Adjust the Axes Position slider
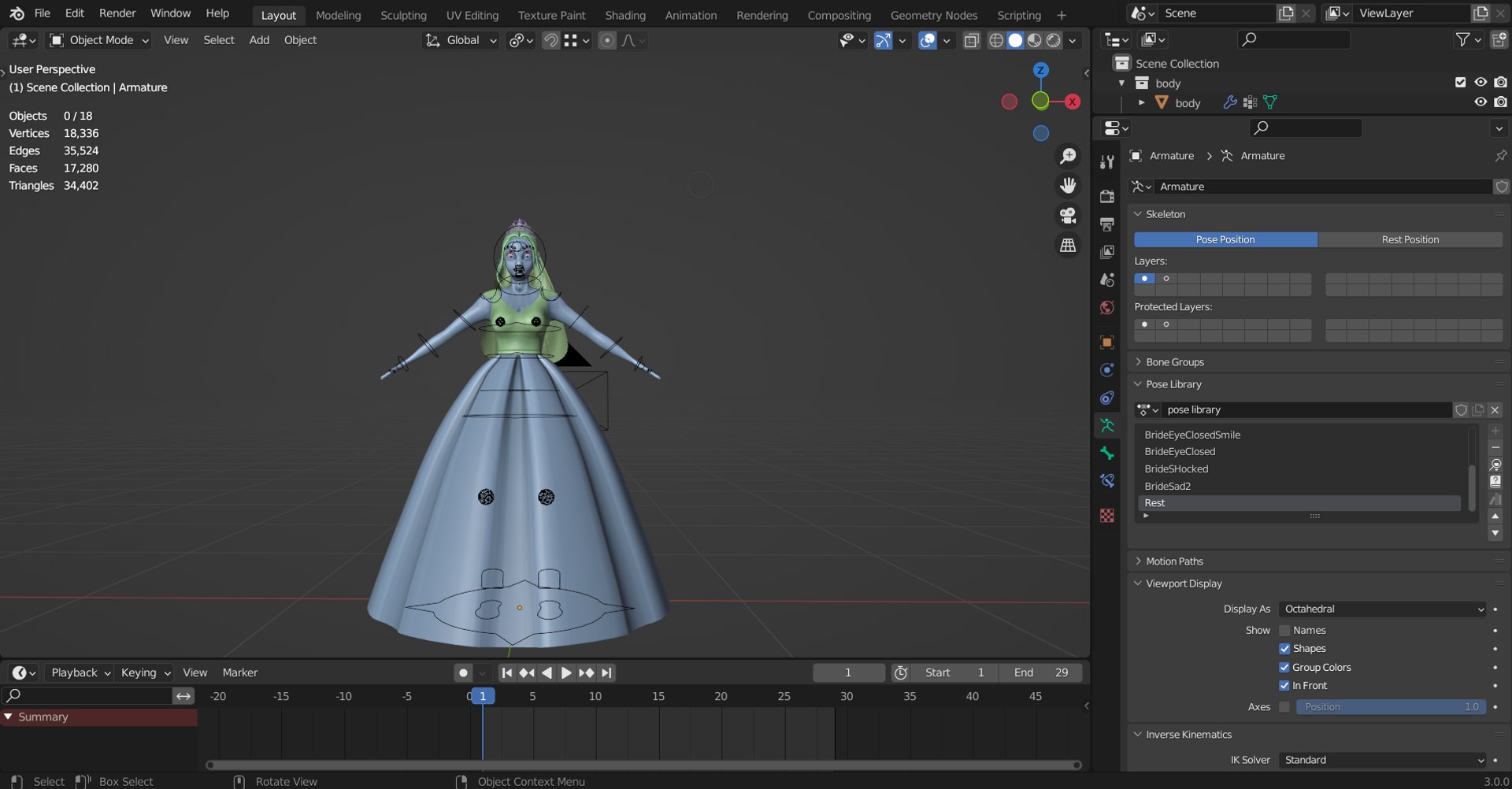 click(1391, 707)
